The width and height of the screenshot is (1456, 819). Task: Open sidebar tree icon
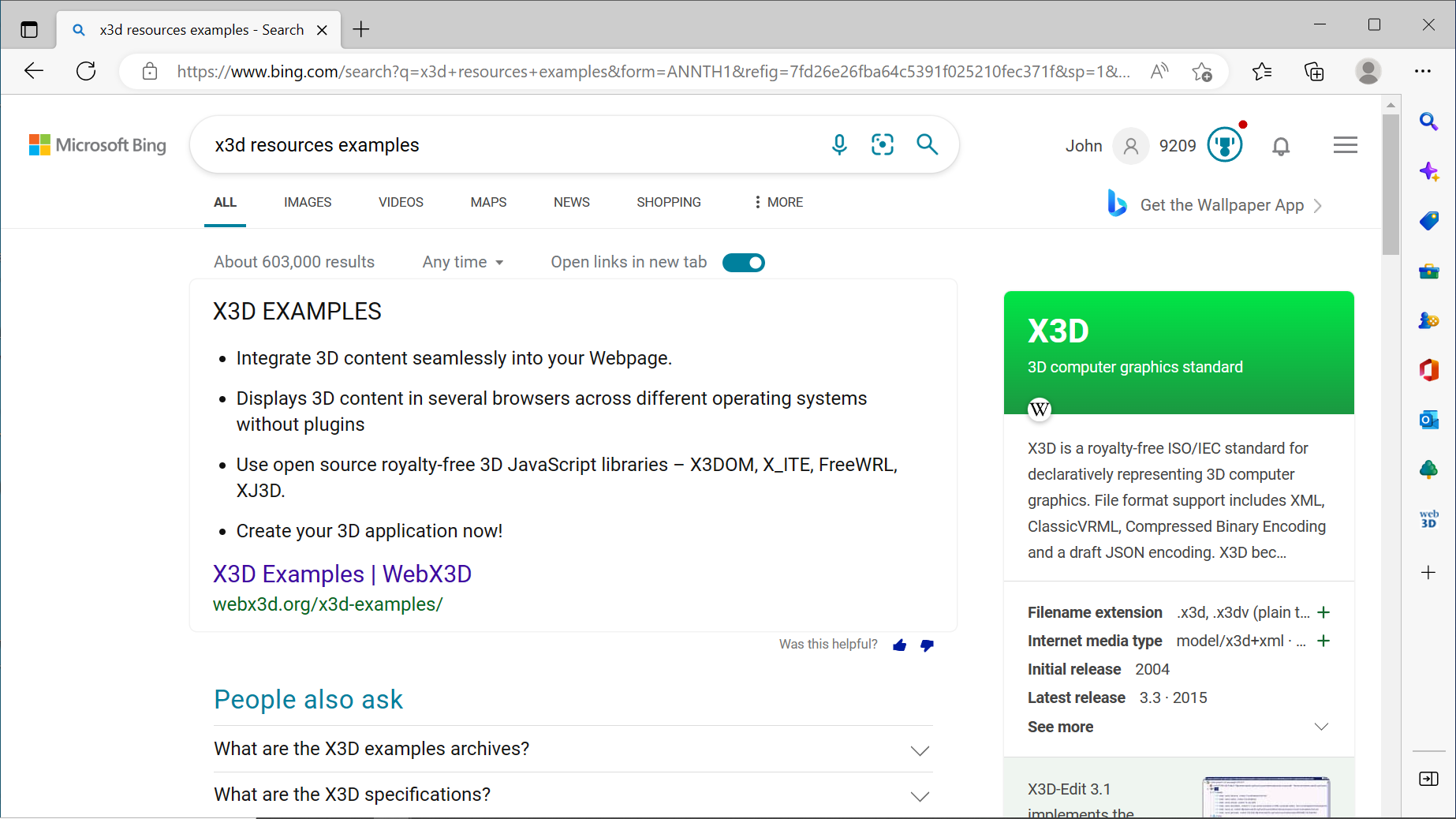(1428, 469)
